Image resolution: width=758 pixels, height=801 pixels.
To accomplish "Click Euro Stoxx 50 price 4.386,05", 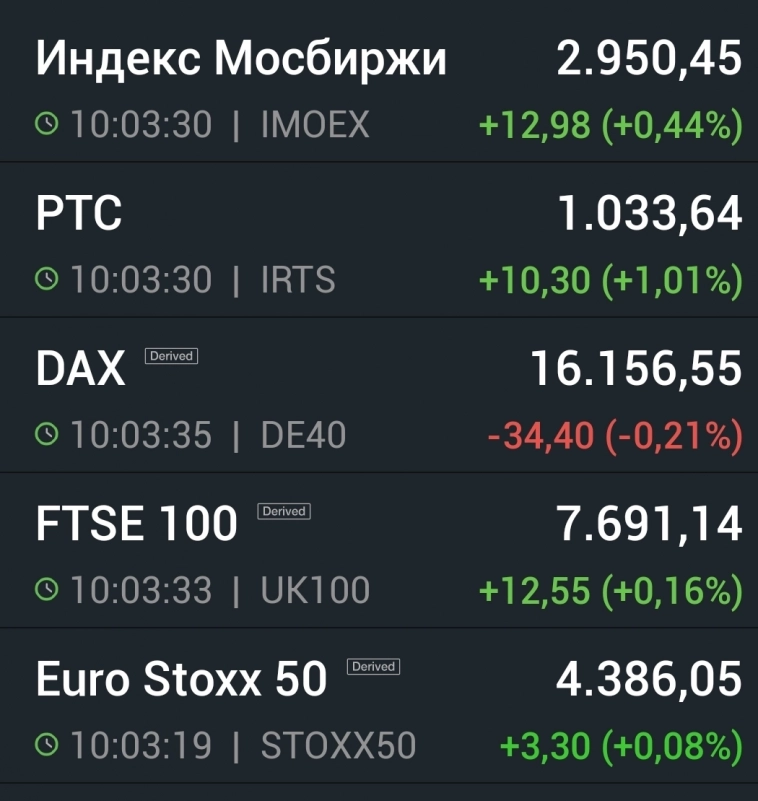I will (649, 680).
